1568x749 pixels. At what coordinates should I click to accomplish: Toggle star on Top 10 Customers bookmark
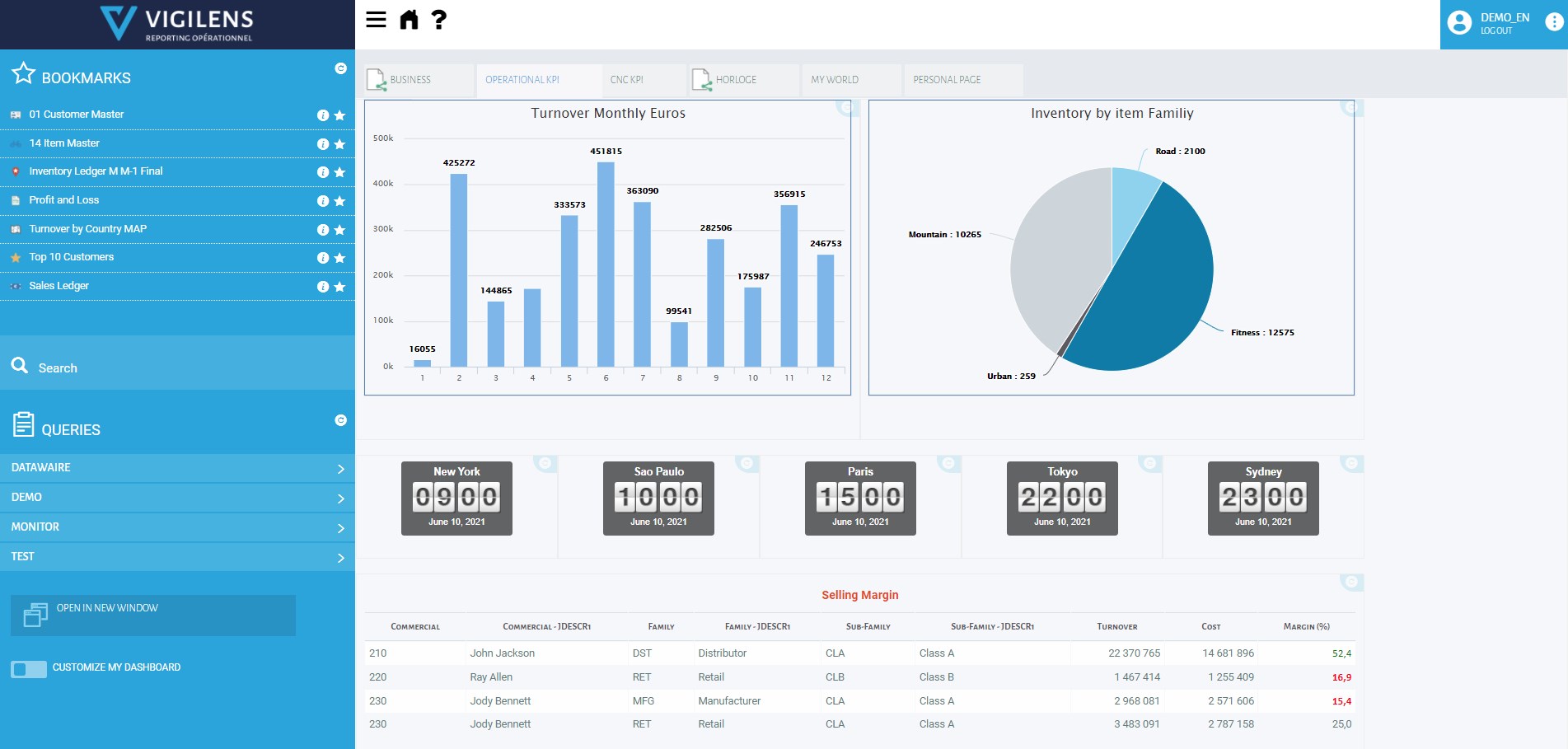[x=339, y=258]
